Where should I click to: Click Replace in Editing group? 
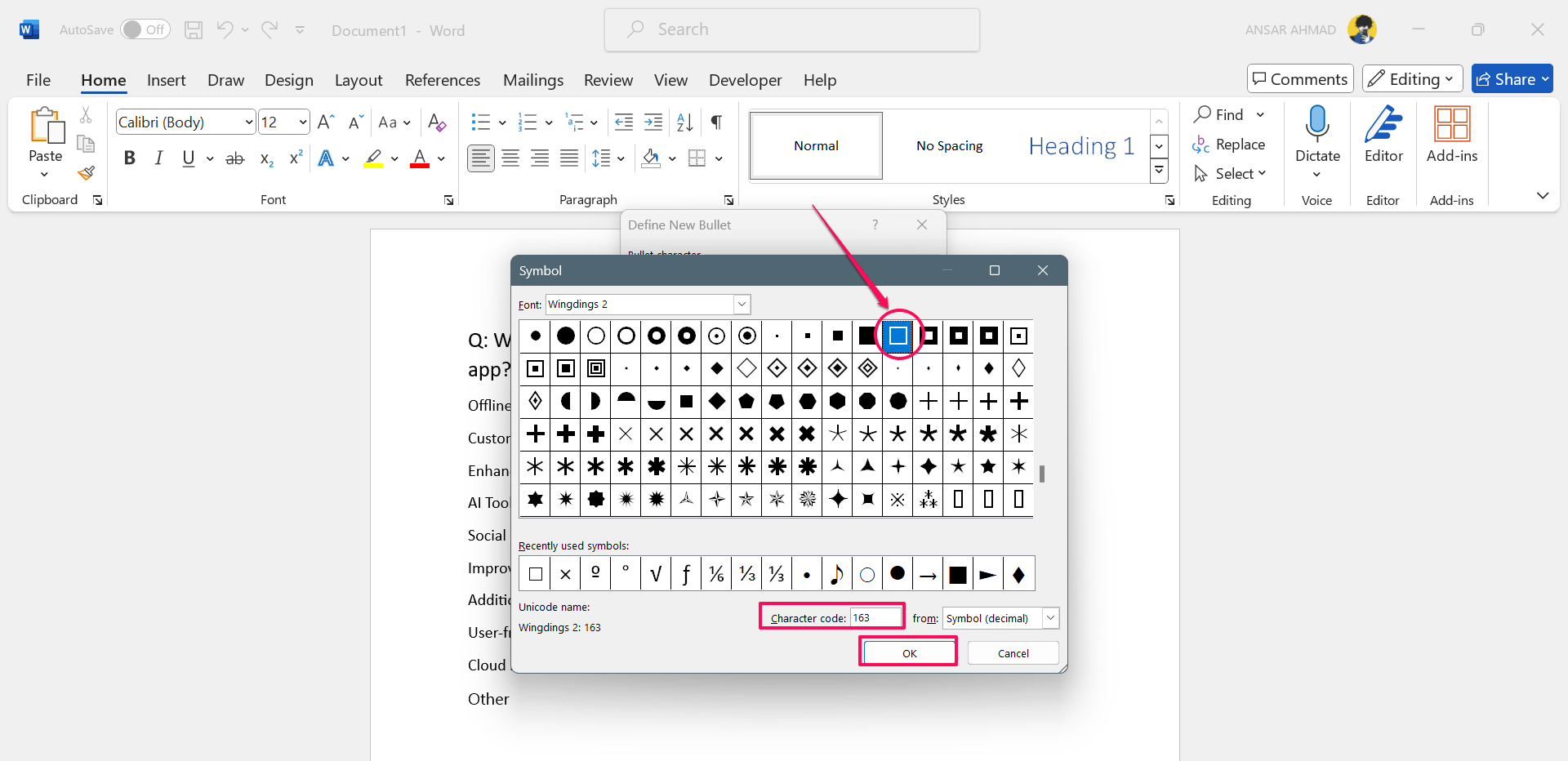click(1229, 145)
